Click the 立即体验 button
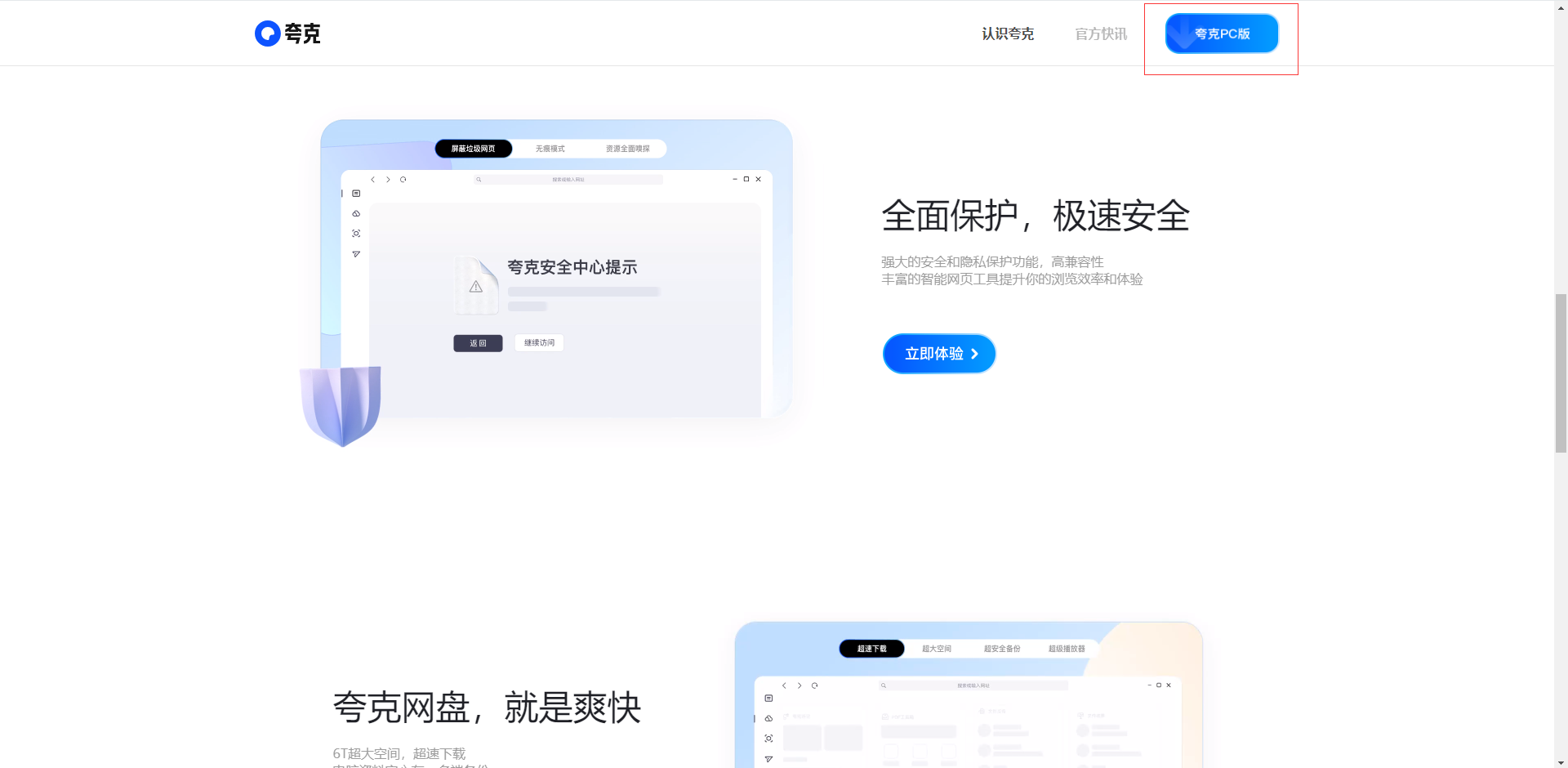Image resolution: width=1568 pixels, height=768 pixels. (939, 354)
